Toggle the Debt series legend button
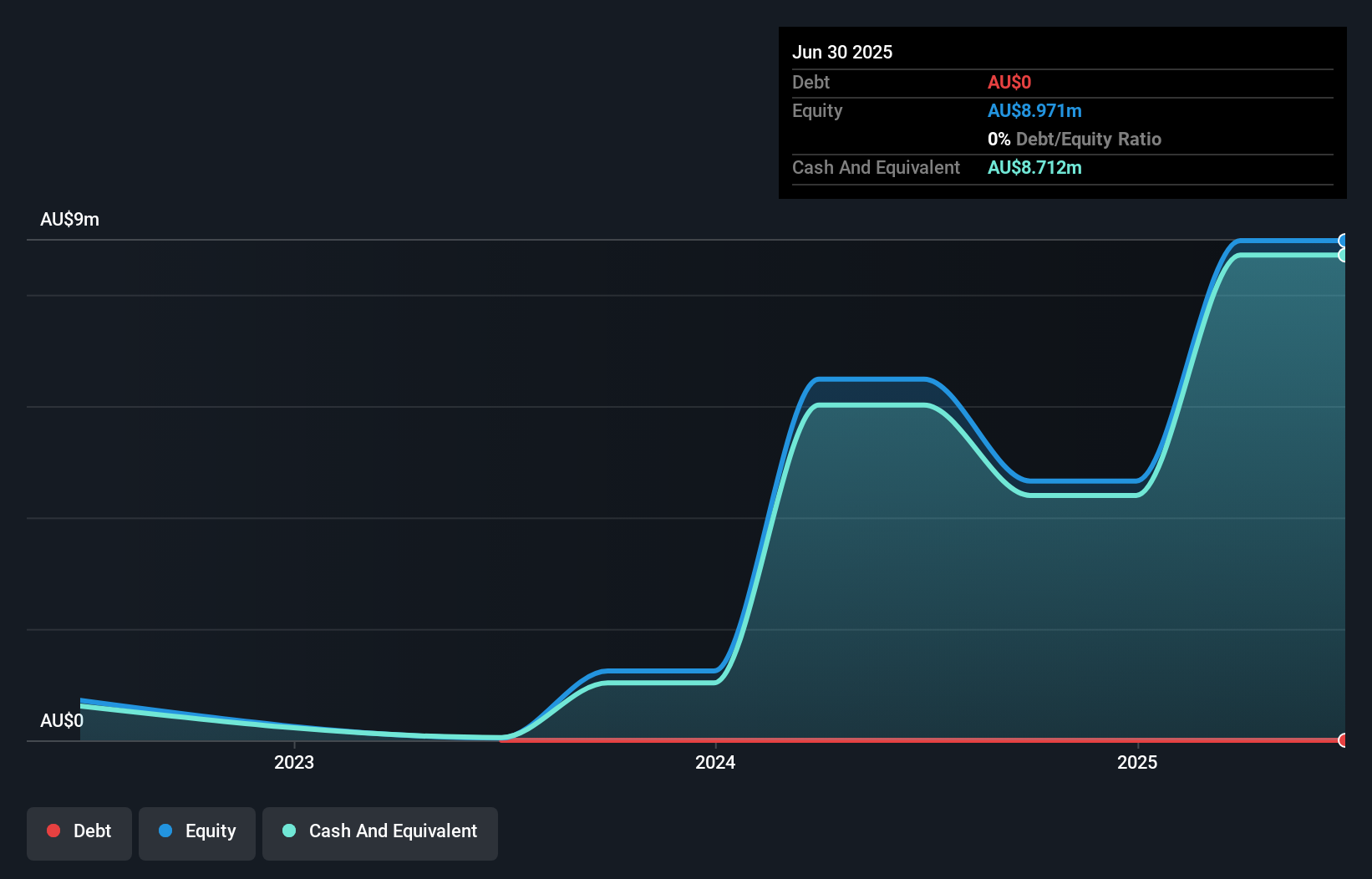This screenshot has width=1372, height=879. coord(79,833)
